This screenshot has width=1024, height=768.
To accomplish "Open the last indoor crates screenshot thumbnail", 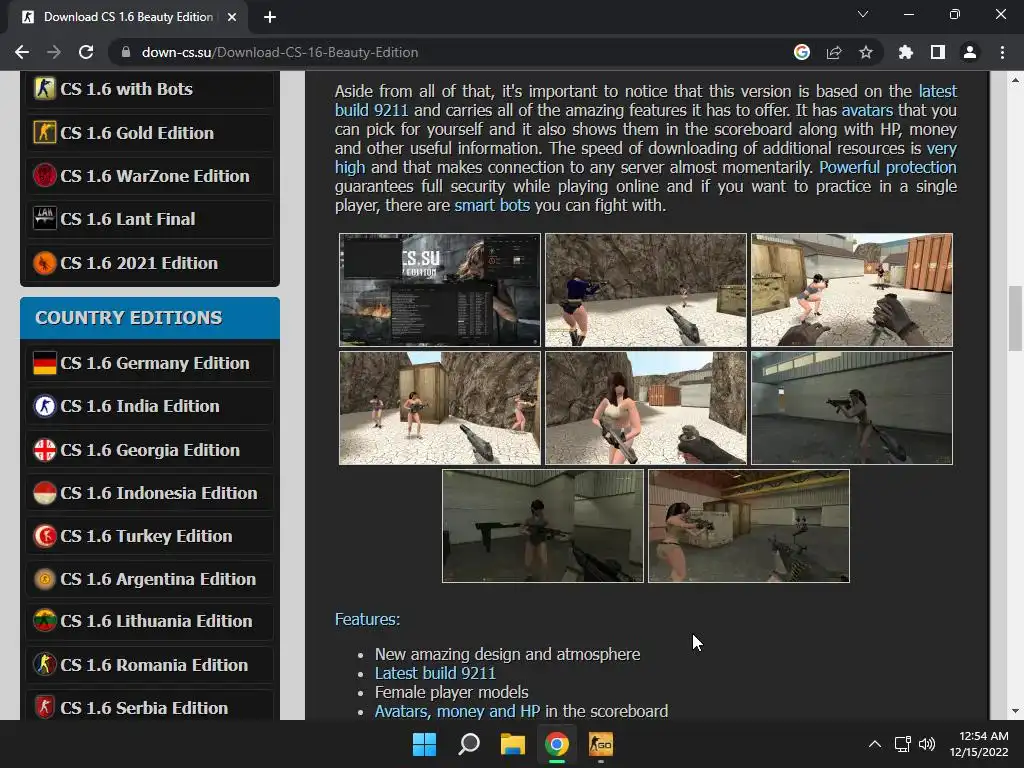I will pos(748,526).
